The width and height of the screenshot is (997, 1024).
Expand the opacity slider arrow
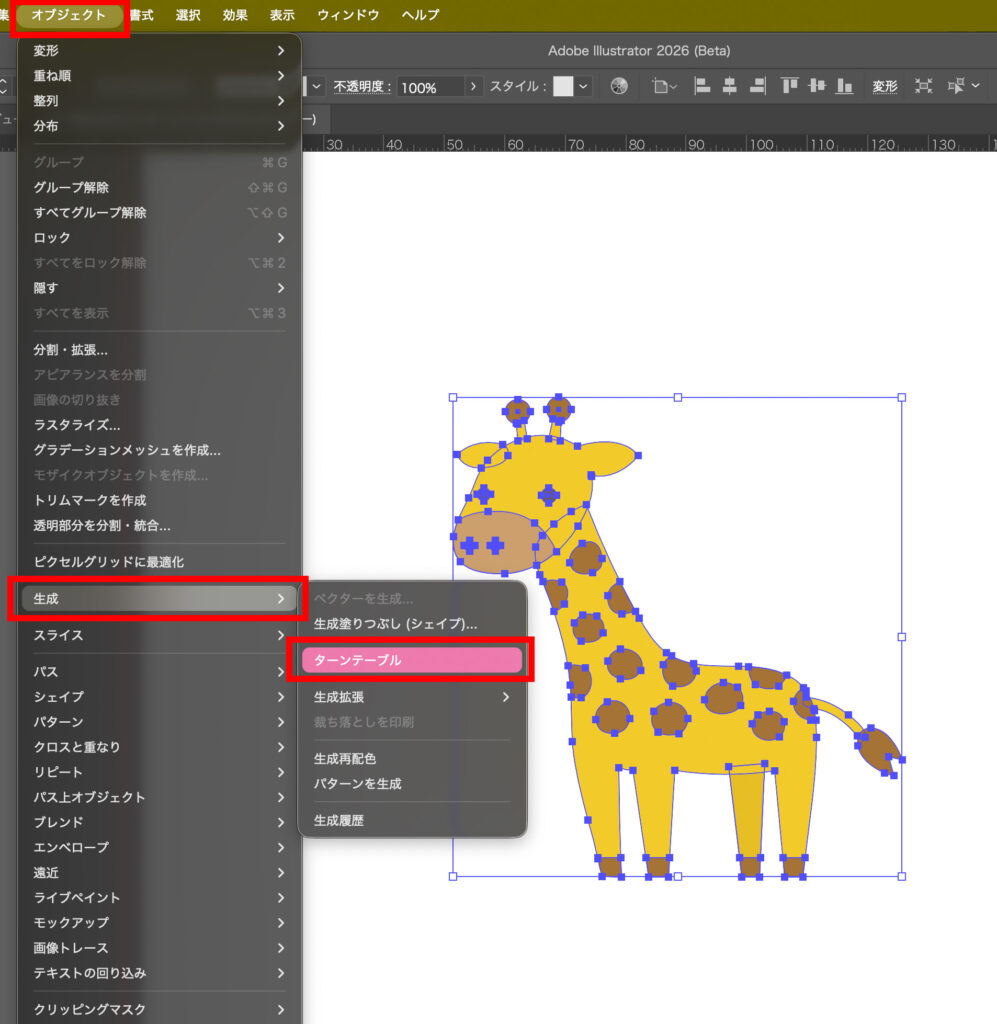pos(474,87)
